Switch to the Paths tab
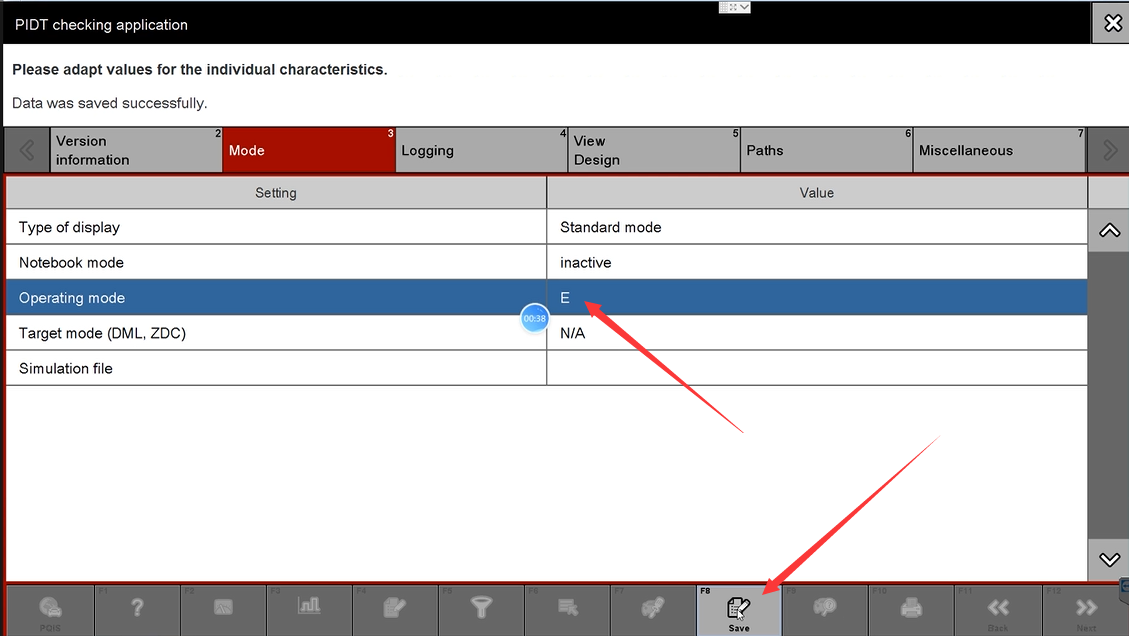The width and height of the screenshot is (1129, 636). [826, 151]
